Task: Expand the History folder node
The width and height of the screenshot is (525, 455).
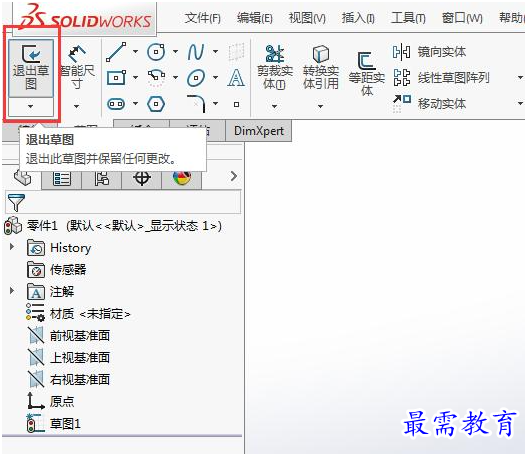Action: 12,247
